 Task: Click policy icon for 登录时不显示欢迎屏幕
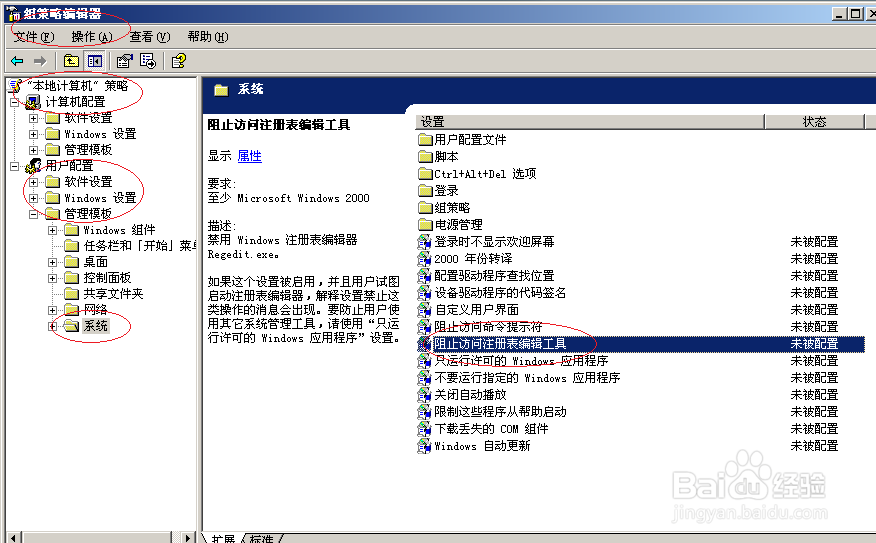coord(425,241)
